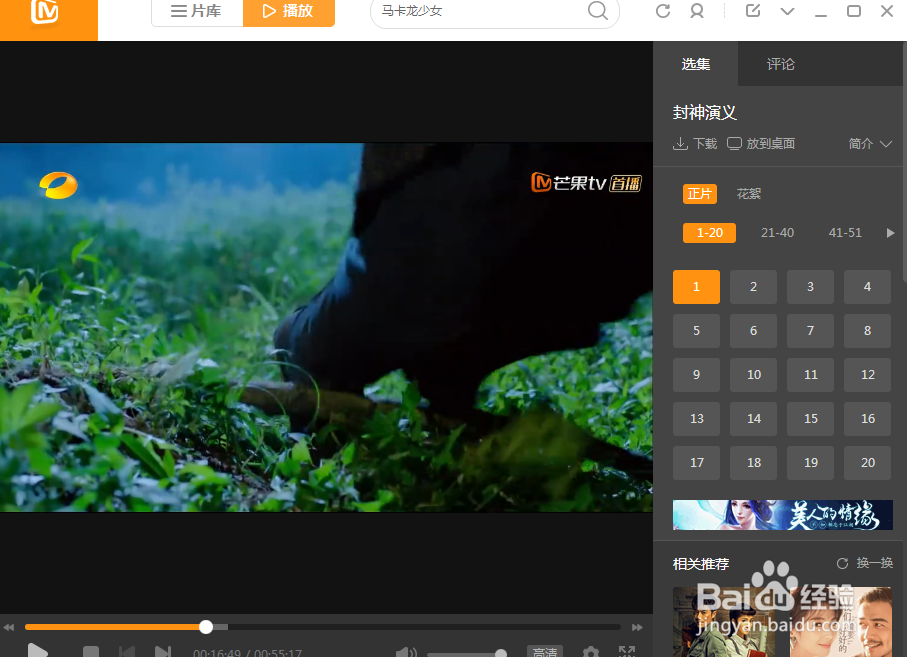Play episode 18
This screenshot has width=907, height=657.
tap(753, 463)
